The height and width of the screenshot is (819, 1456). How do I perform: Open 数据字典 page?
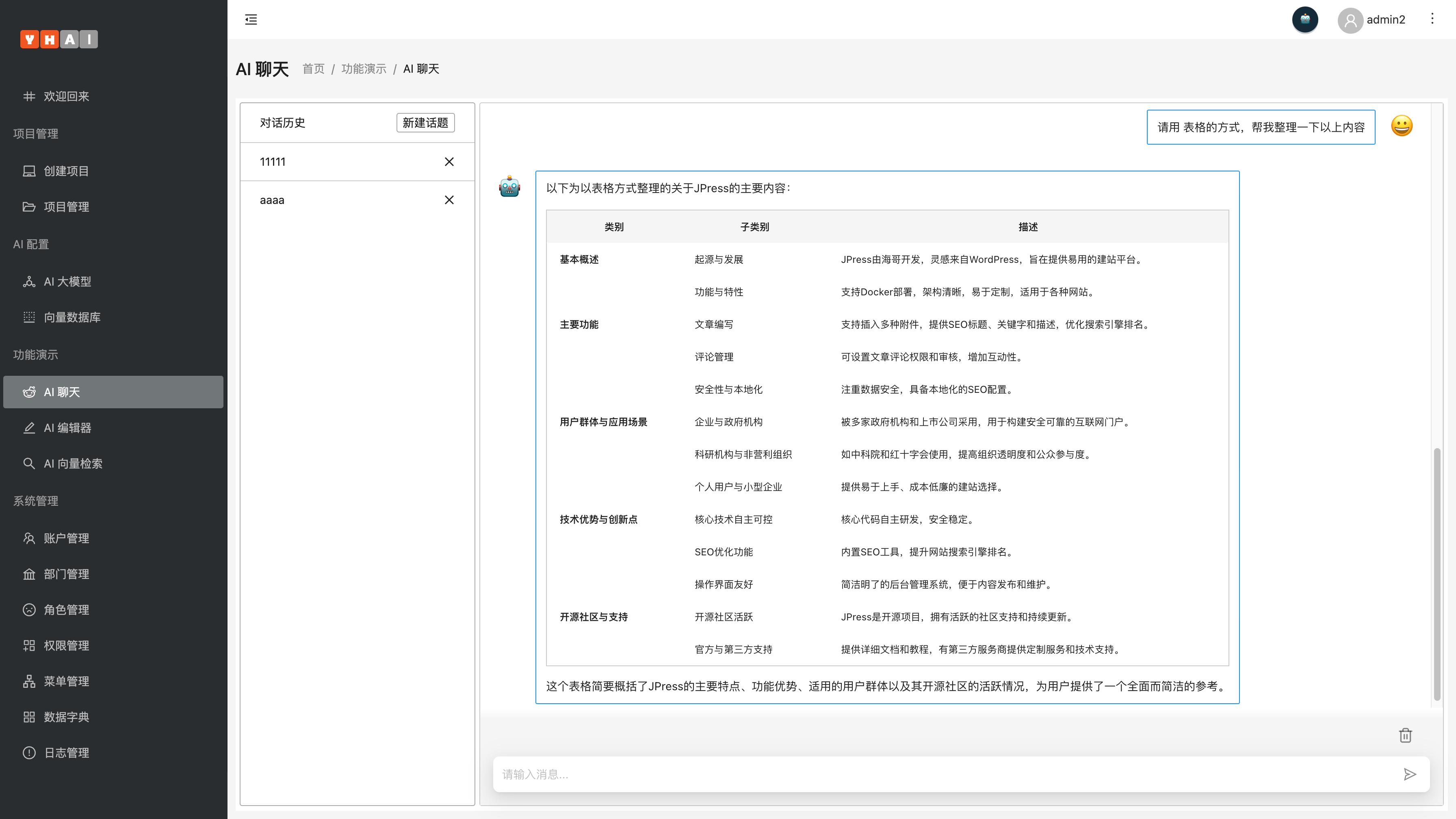coord(113,717)
